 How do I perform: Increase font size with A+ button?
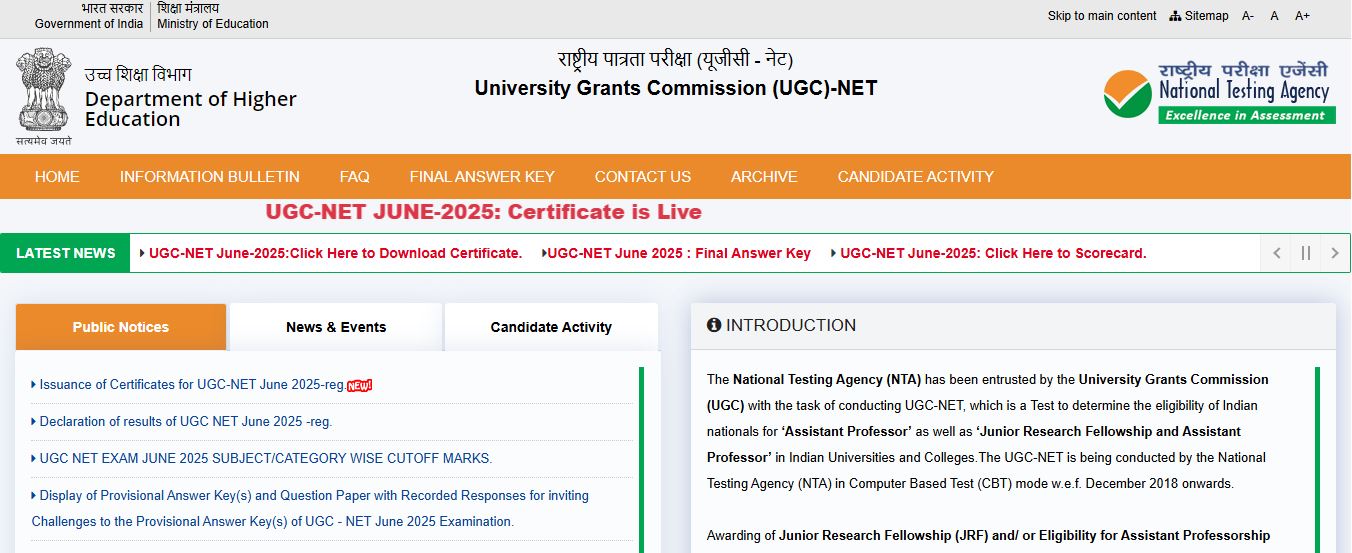pyautogui.click(x=1302, y=16)
